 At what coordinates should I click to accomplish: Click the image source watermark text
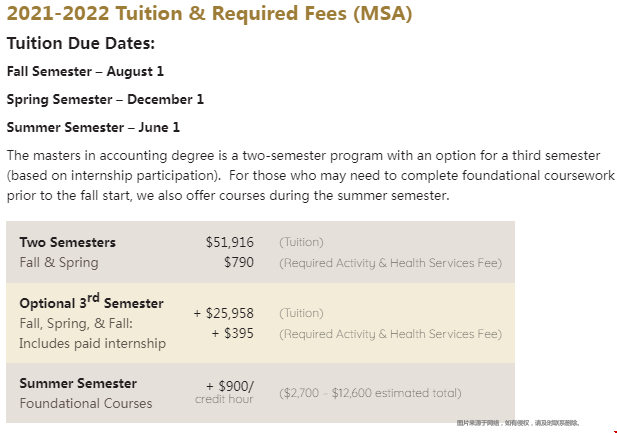tap(518, 423)
